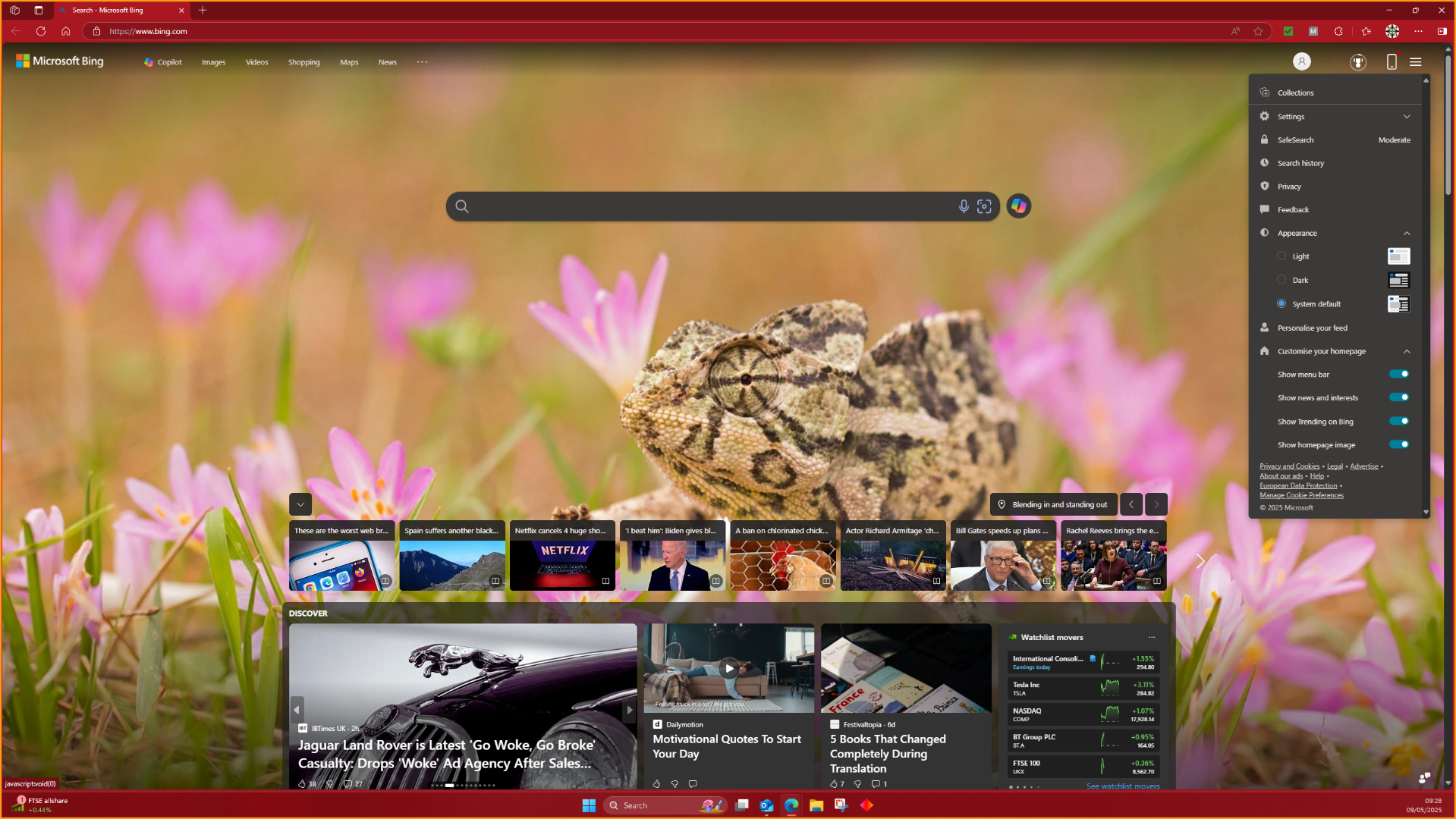Select System default appearance
1456x819 pixels.
point(1281,303)
